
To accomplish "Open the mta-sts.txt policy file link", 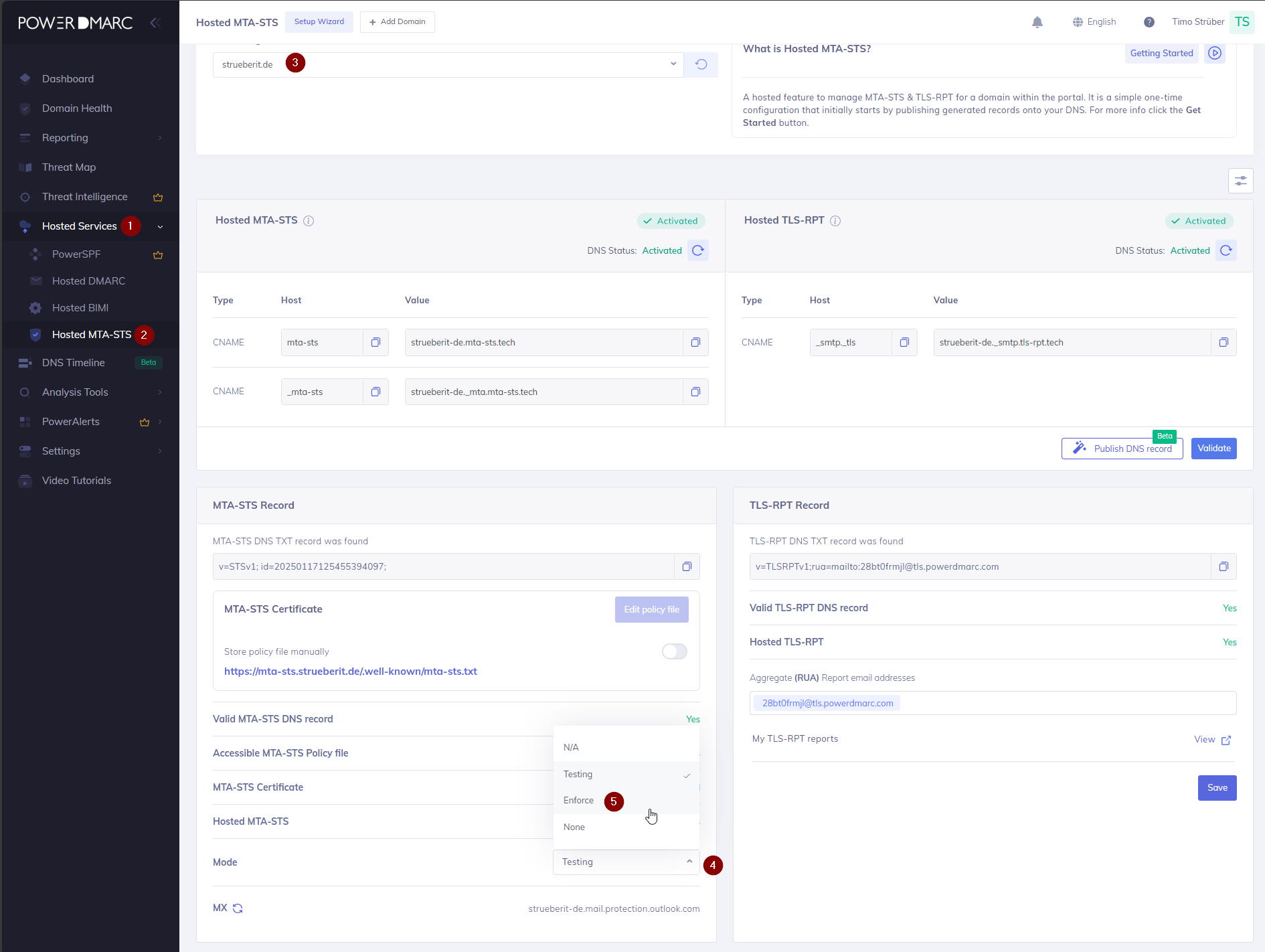I will click(x=350, y=671).
